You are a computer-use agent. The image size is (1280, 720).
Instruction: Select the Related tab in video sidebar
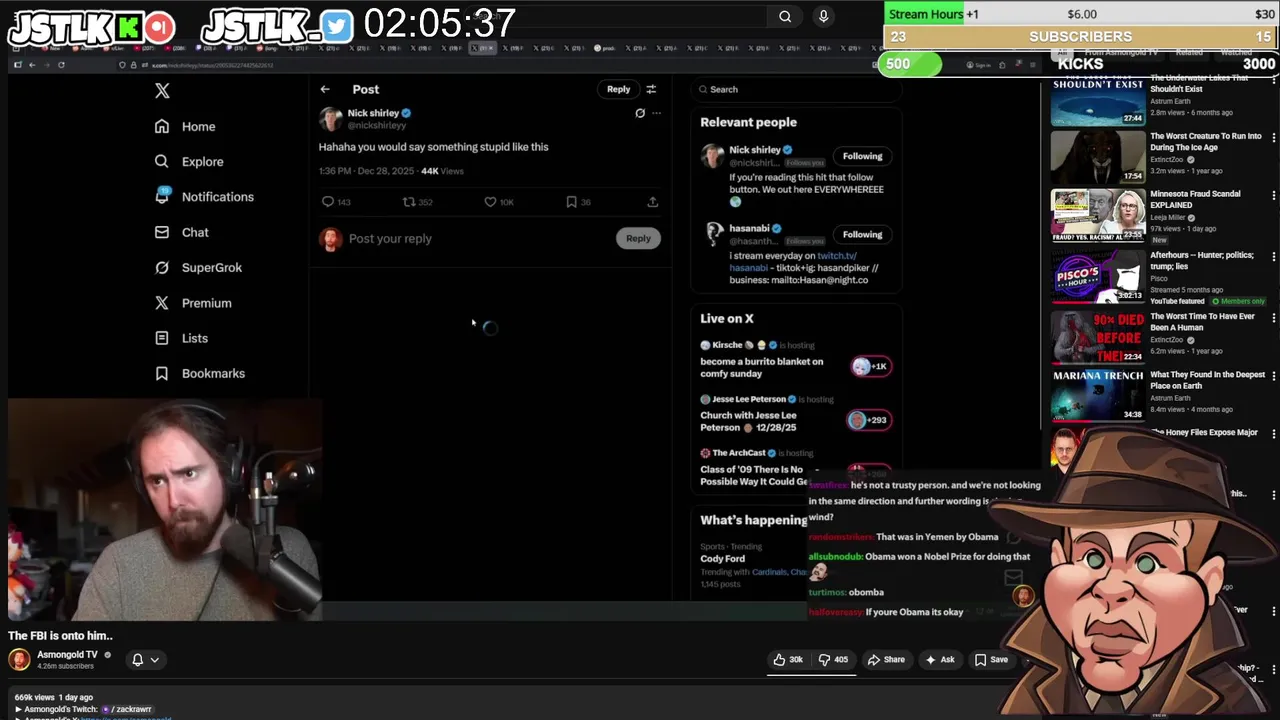click(x=1189, y=52)
